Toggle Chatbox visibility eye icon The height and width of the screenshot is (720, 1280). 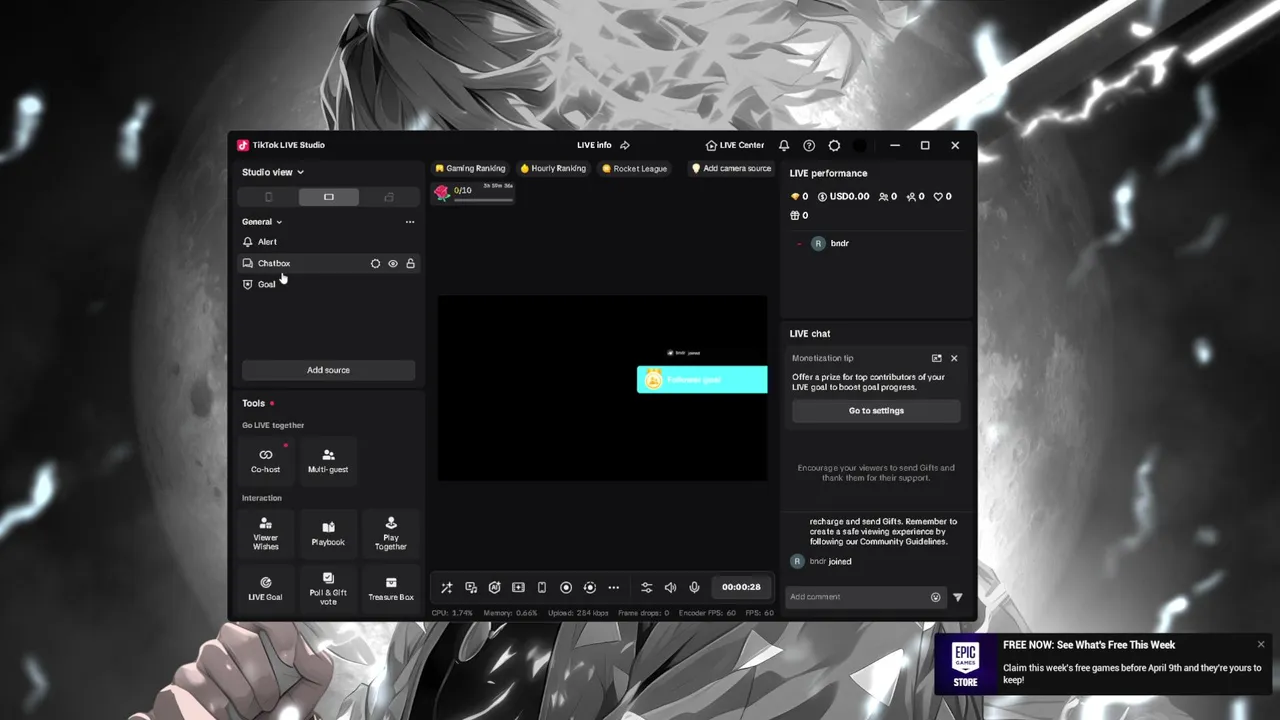(x=393, y=263)
